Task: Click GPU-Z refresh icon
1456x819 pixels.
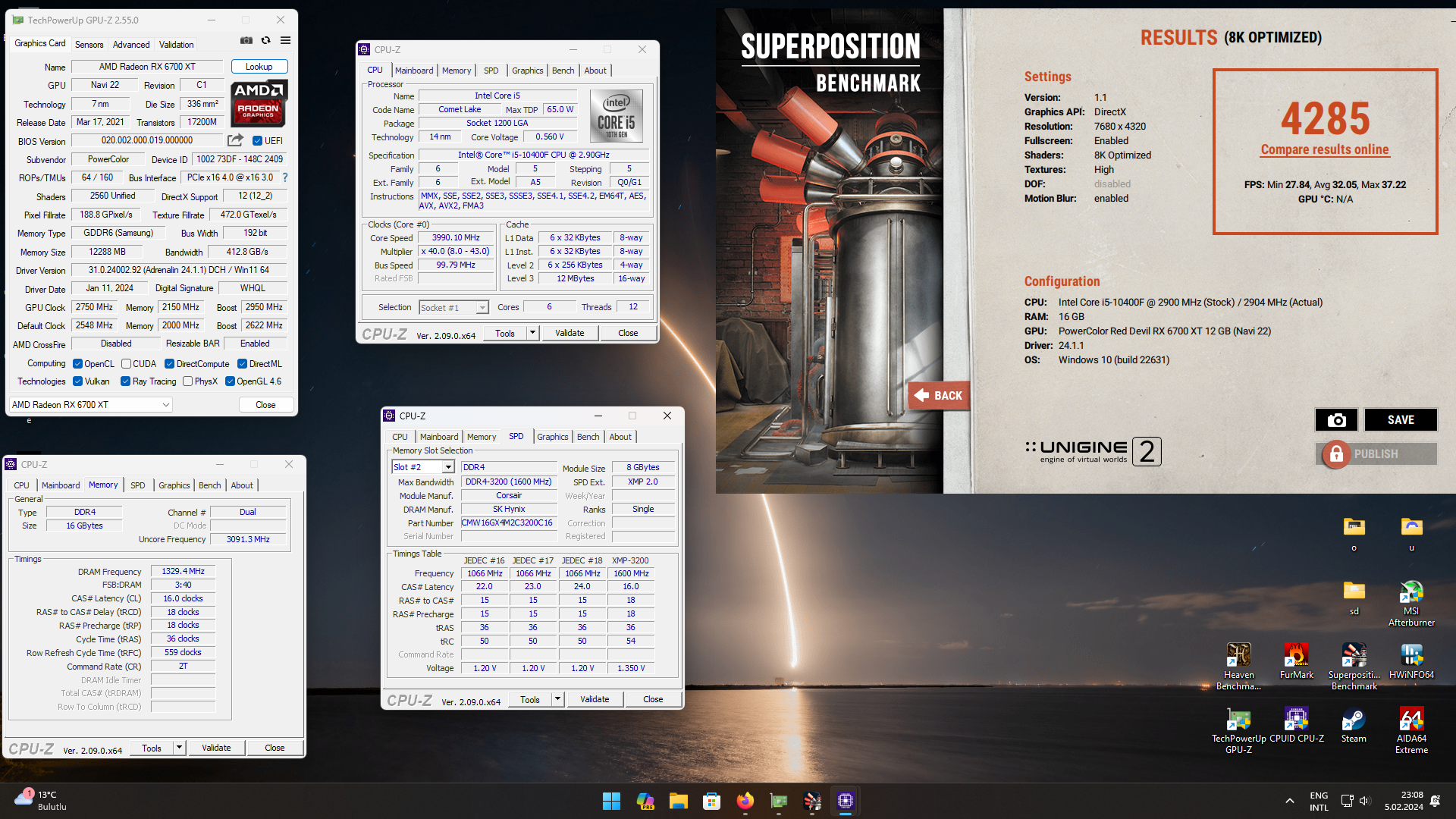Action: pyautogui.click(x=265, y=41)
